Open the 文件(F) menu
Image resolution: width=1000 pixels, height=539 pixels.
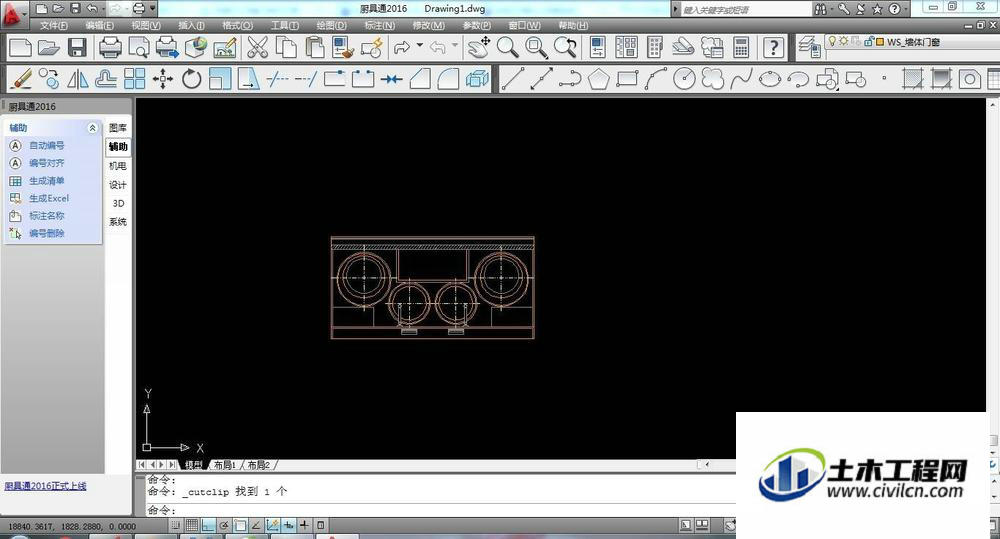click(54, 26)
